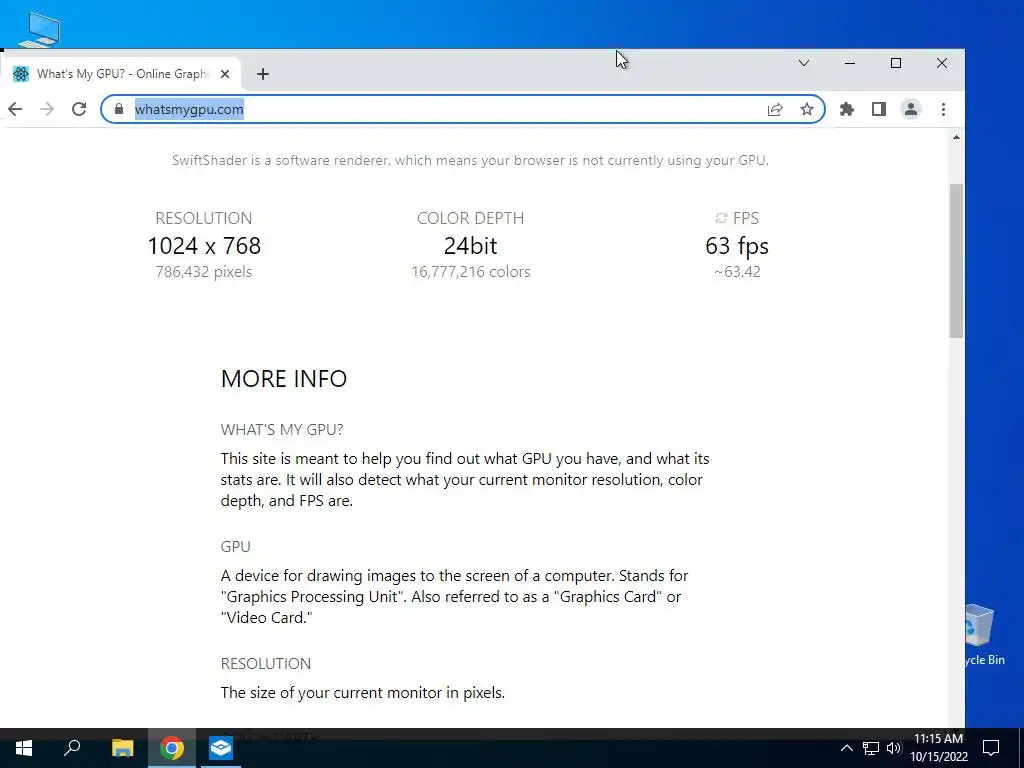Go back to the previous page
1024x768 pixels.
(x=15, y=109)
